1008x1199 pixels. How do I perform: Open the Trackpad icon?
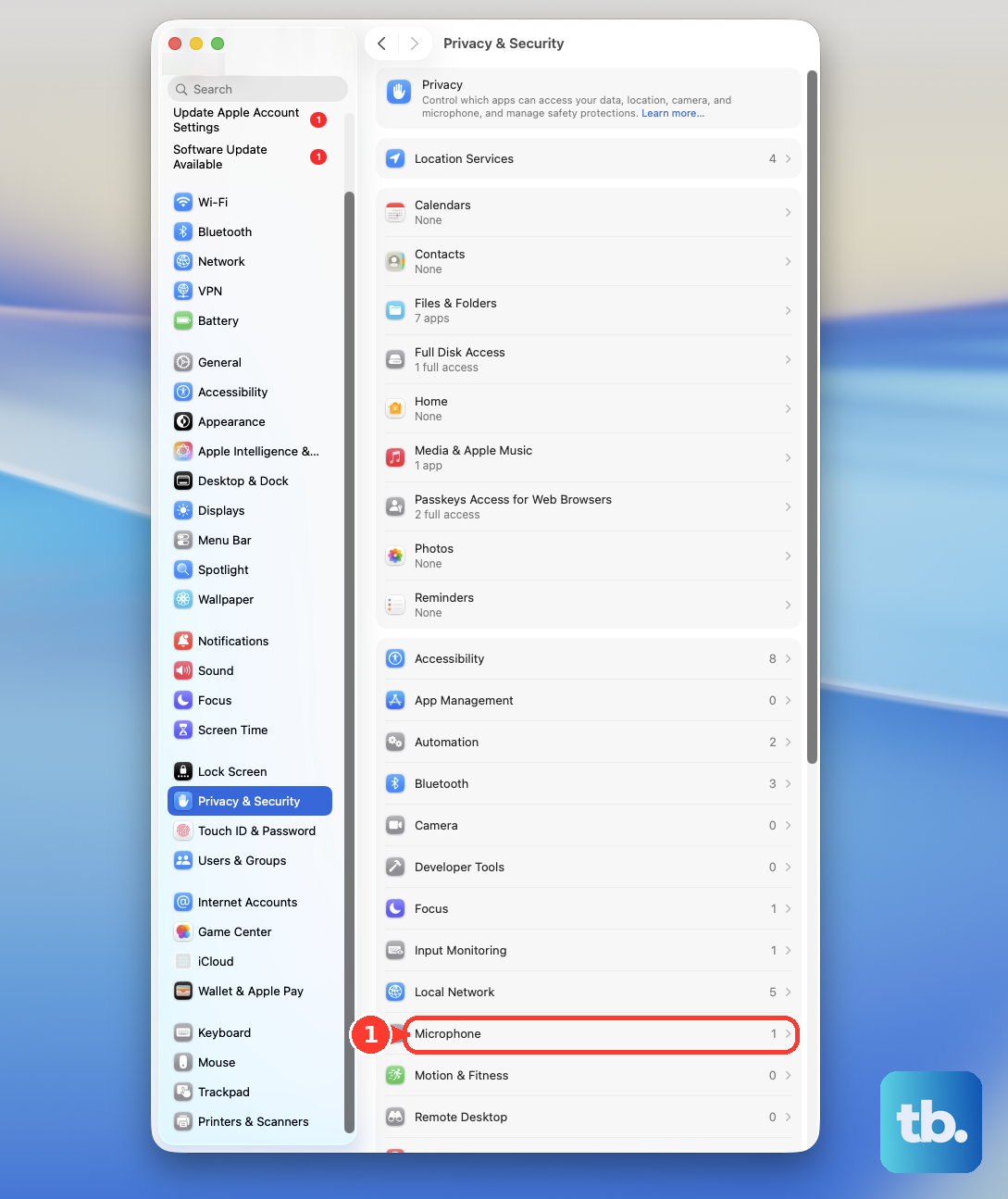183,1092
